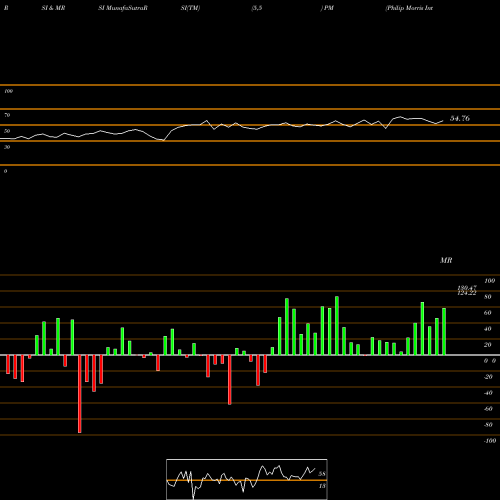Click the 100 label on the MR axis

pos(489,281)
